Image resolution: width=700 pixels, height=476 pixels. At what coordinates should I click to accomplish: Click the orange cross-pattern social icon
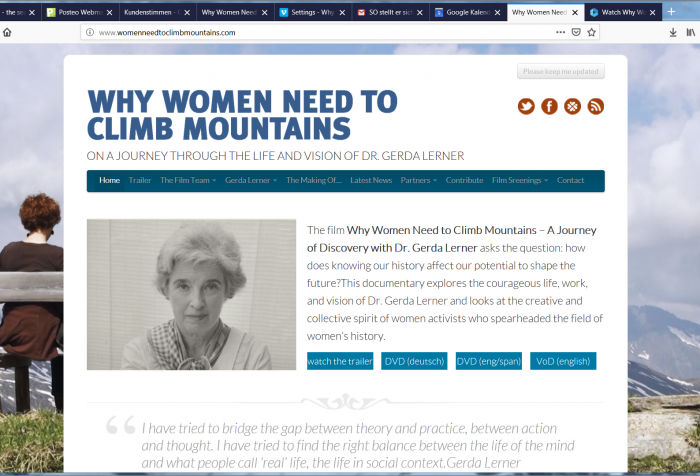click(572, 106)
